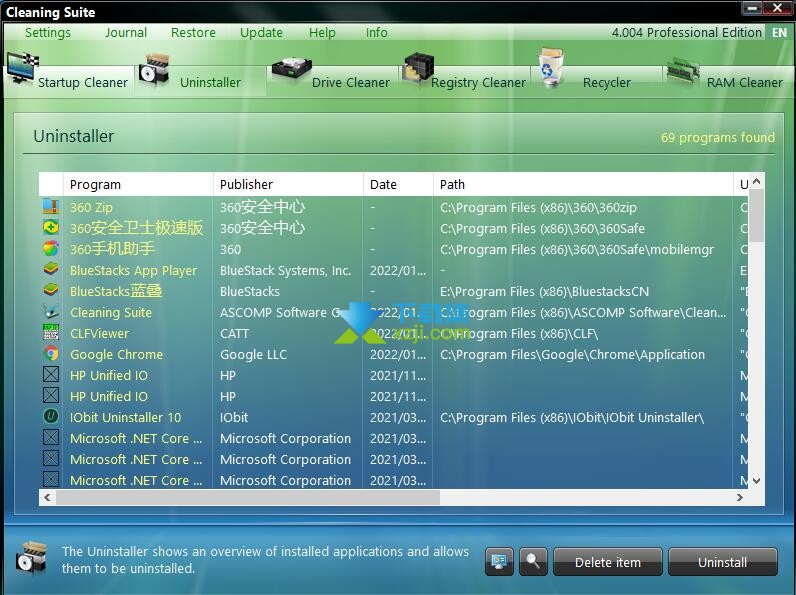Screen dimensions: 796x595
Task: Click path E:\Program Files (x86)\BluestacksCN
Action: (544, 291)
